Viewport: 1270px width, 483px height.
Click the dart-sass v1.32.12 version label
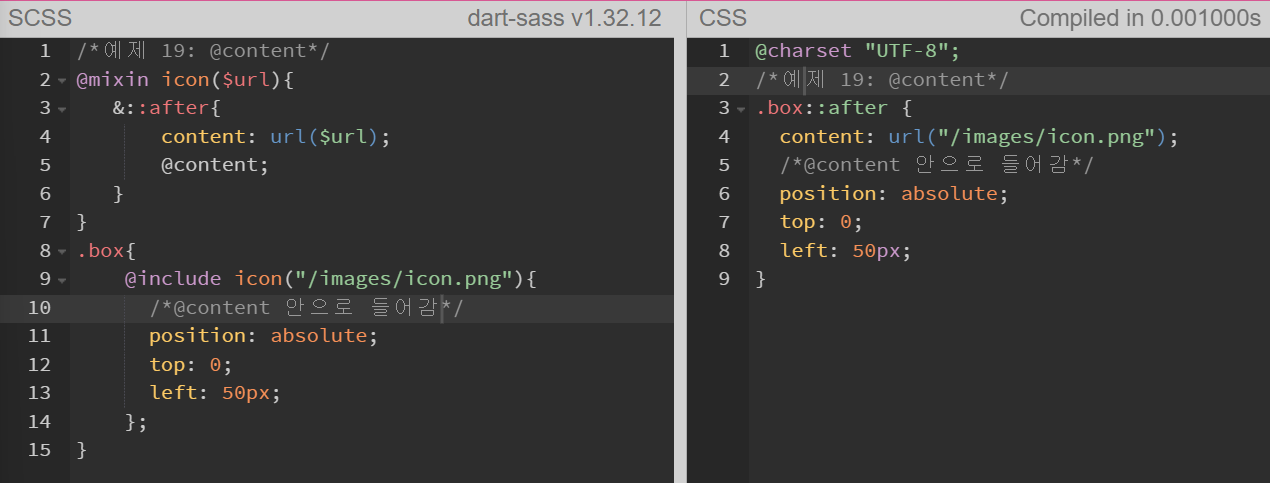click(564, 18)
